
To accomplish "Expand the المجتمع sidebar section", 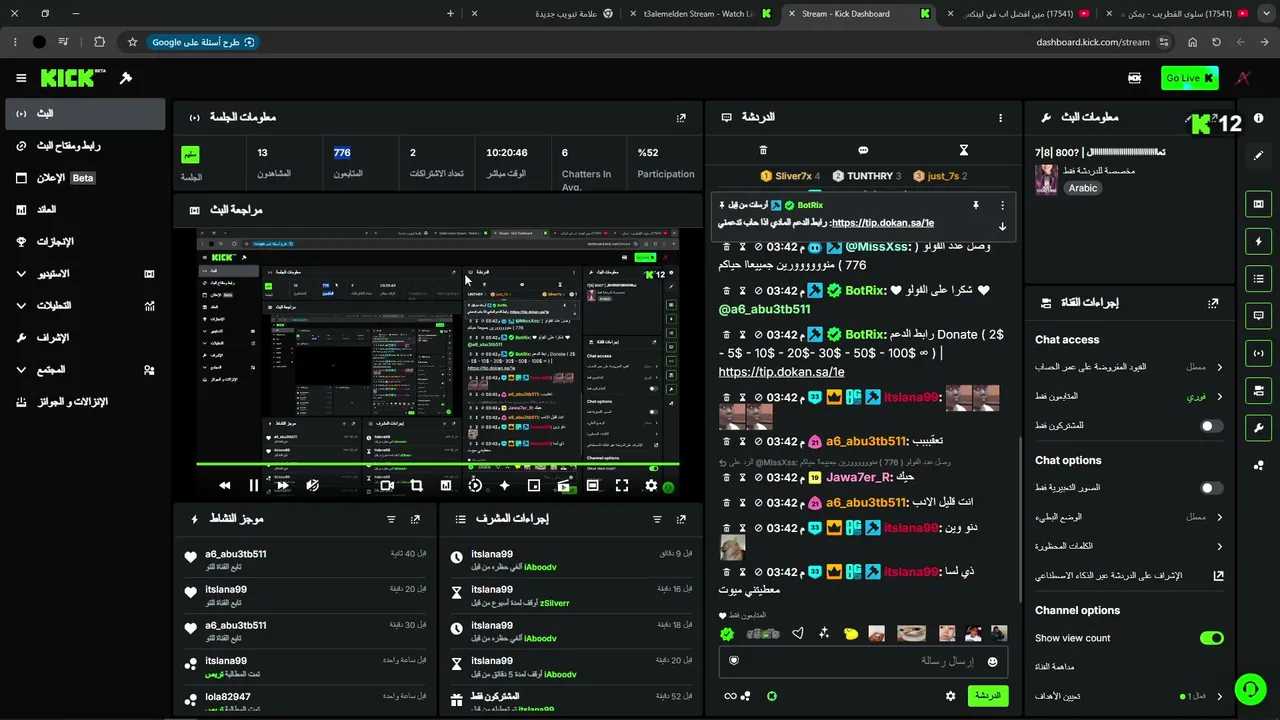I will click(x=84, y=370).
